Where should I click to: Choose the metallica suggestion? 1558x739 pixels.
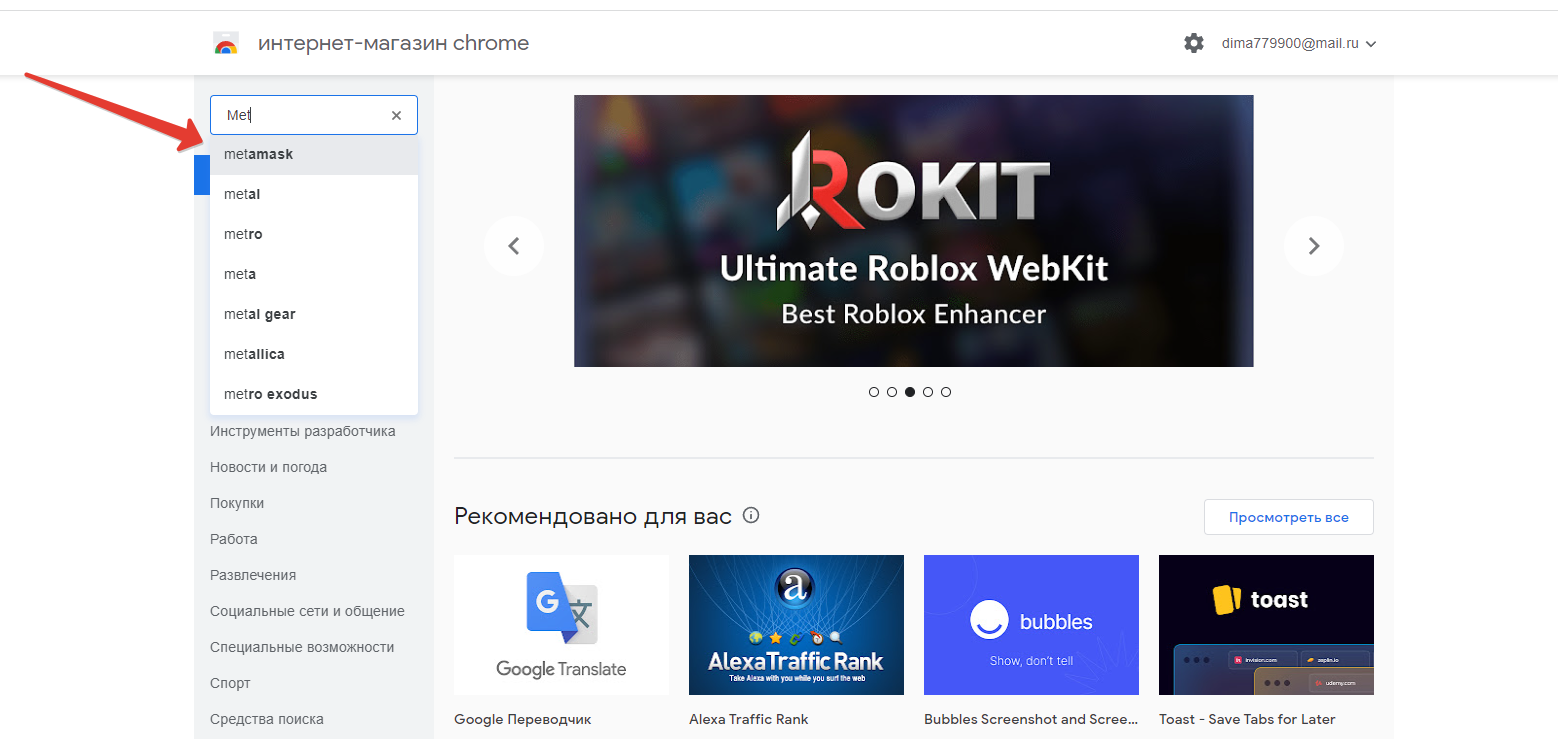(x=314, y=355)
